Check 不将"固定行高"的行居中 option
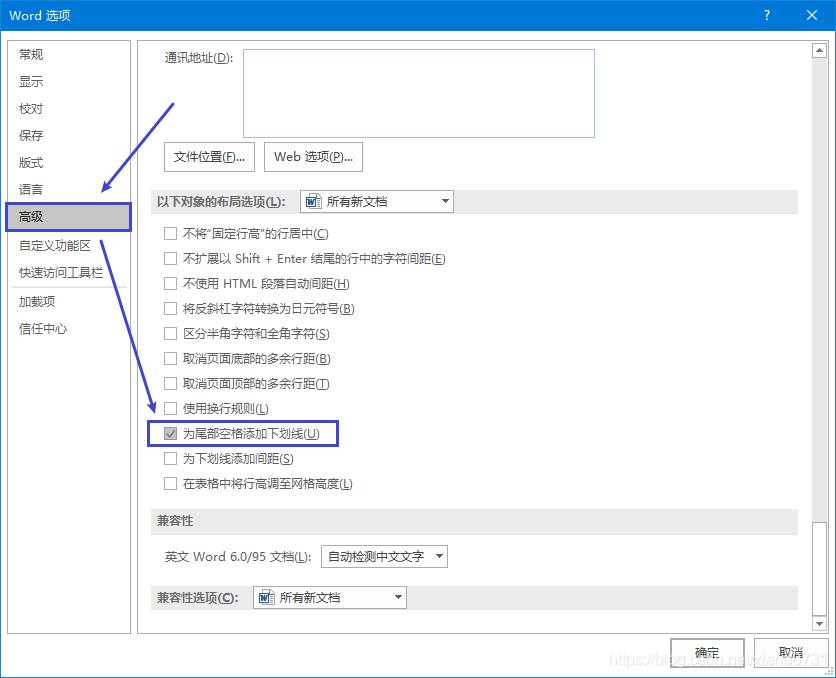Viewport: 836px width, 678px height. point(171,233)
